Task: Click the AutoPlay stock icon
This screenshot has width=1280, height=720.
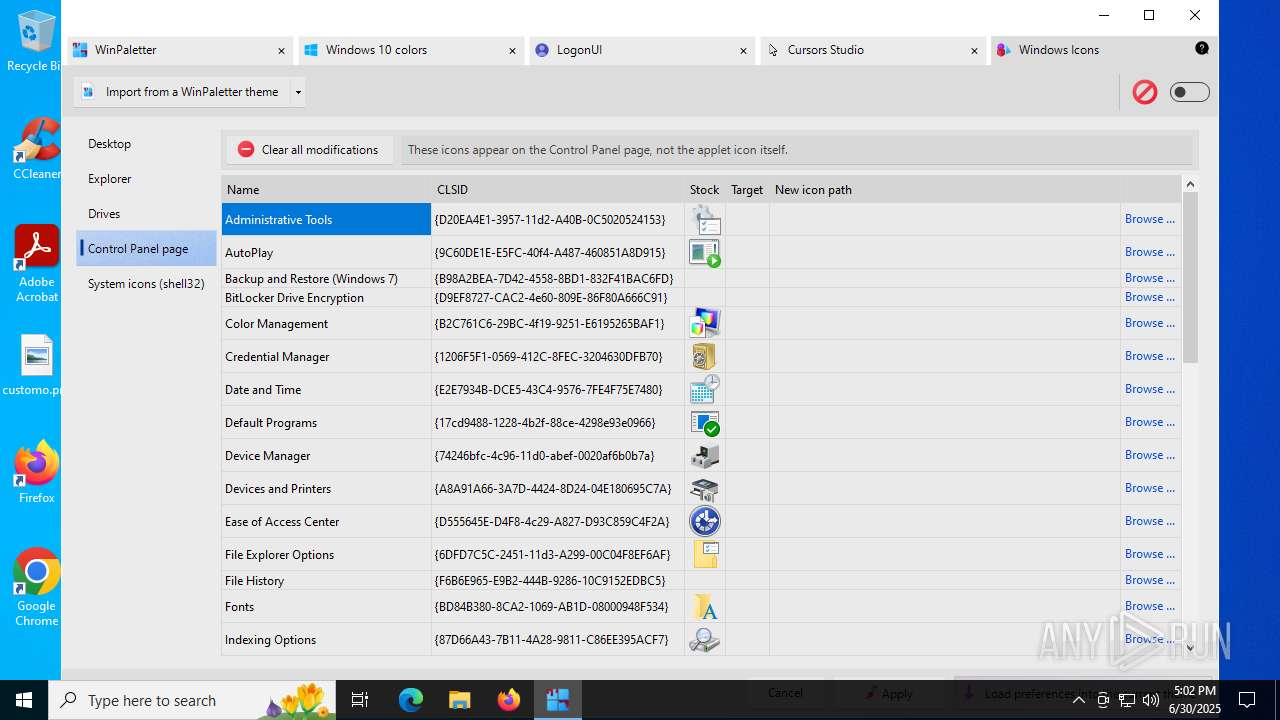Action: click(705, 252)
